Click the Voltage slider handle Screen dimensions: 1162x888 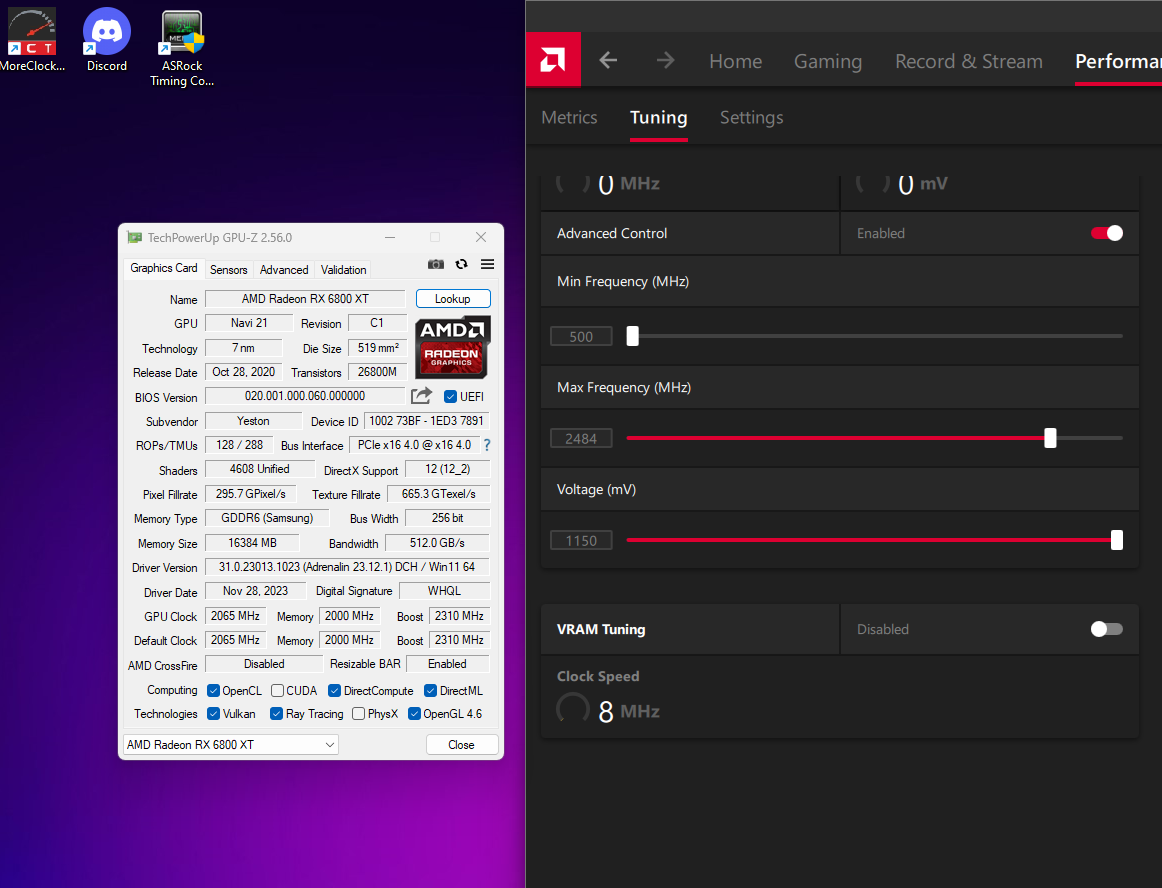click(x=1117, y=540)
